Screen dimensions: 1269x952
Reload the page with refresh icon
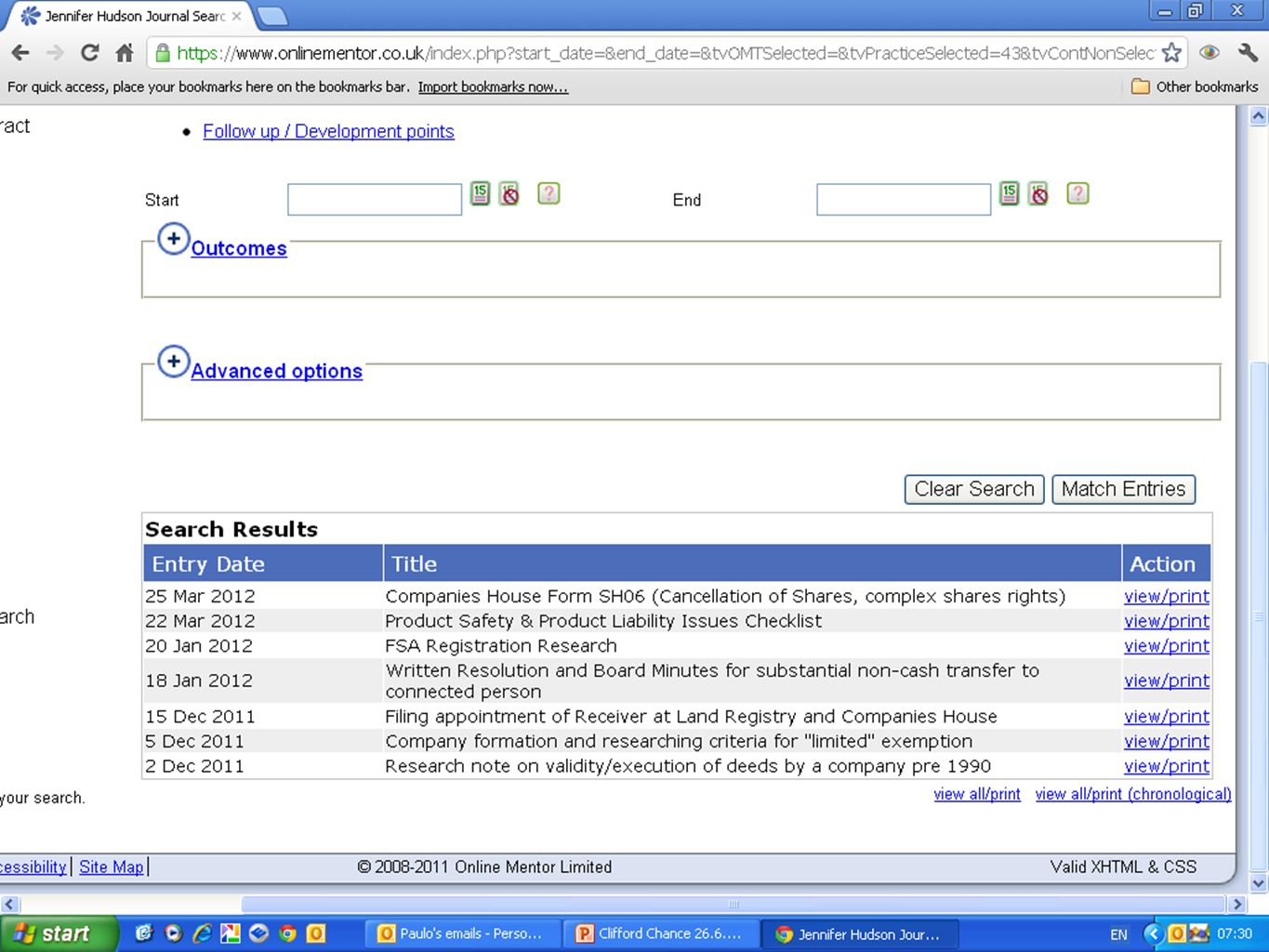[x=89, y=53]
